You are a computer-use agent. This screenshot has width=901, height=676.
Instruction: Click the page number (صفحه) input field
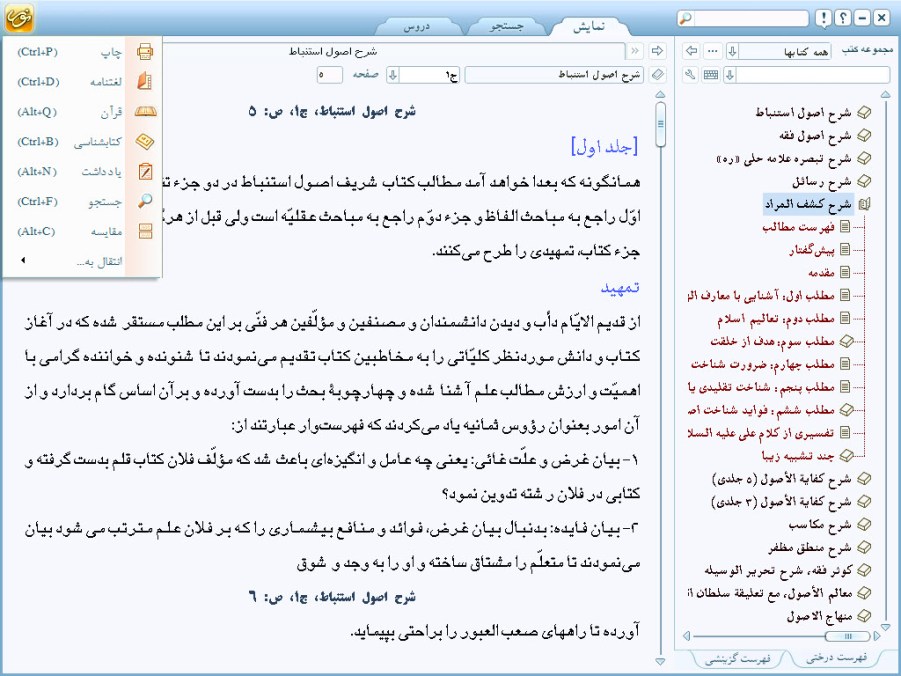(330, 74)
